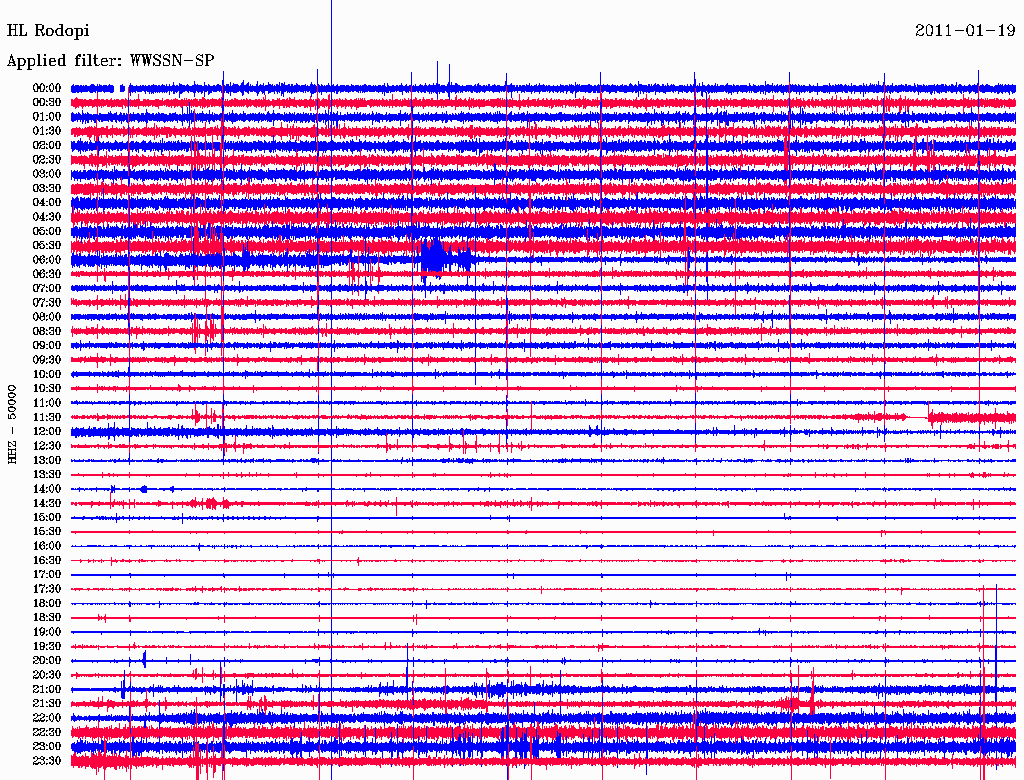Select the 10:30 time label
This screenshot has height=780, width=1024.
pyautogui.click(x=47, y=389)
